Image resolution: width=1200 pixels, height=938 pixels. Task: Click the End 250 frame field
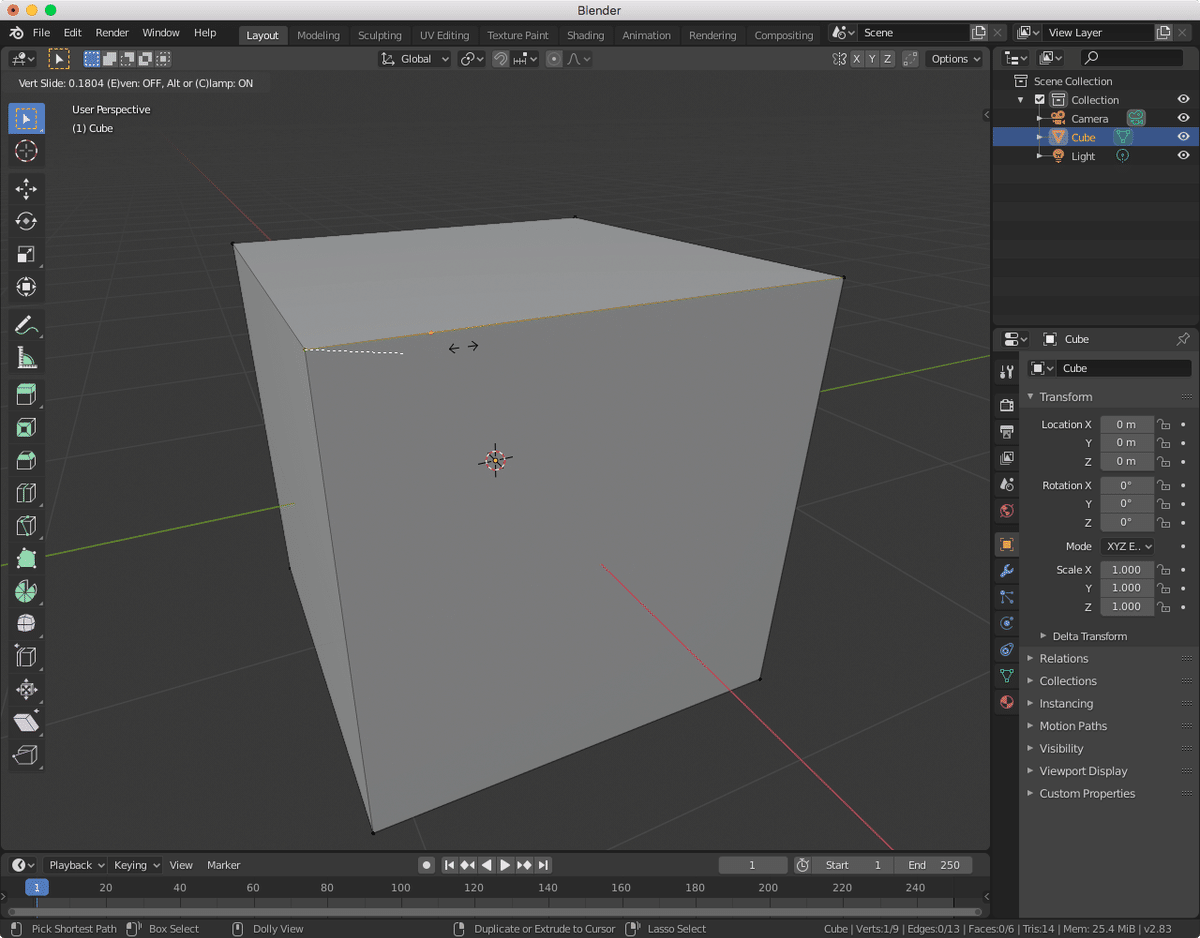(934, 865)
